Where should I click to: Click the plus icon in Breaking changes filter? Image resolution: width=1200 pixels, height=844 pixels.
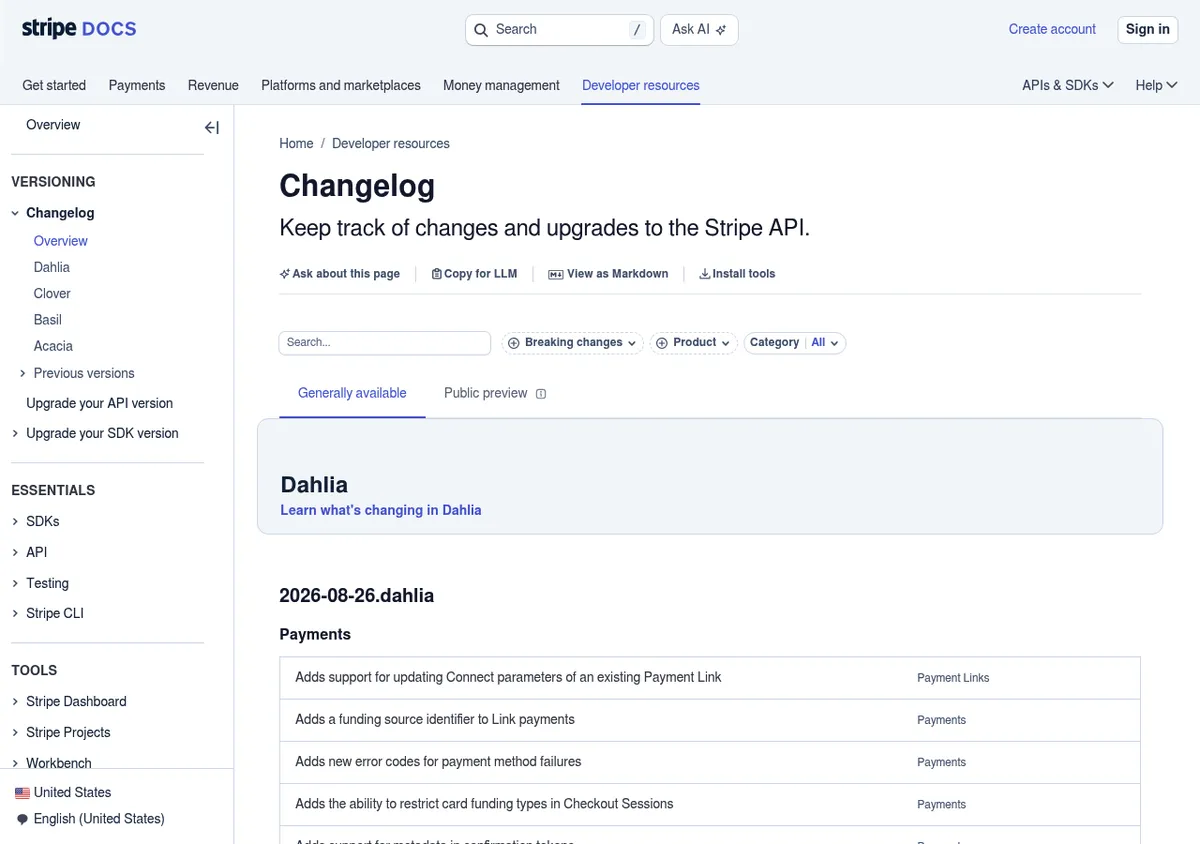[x=514, y=343]
